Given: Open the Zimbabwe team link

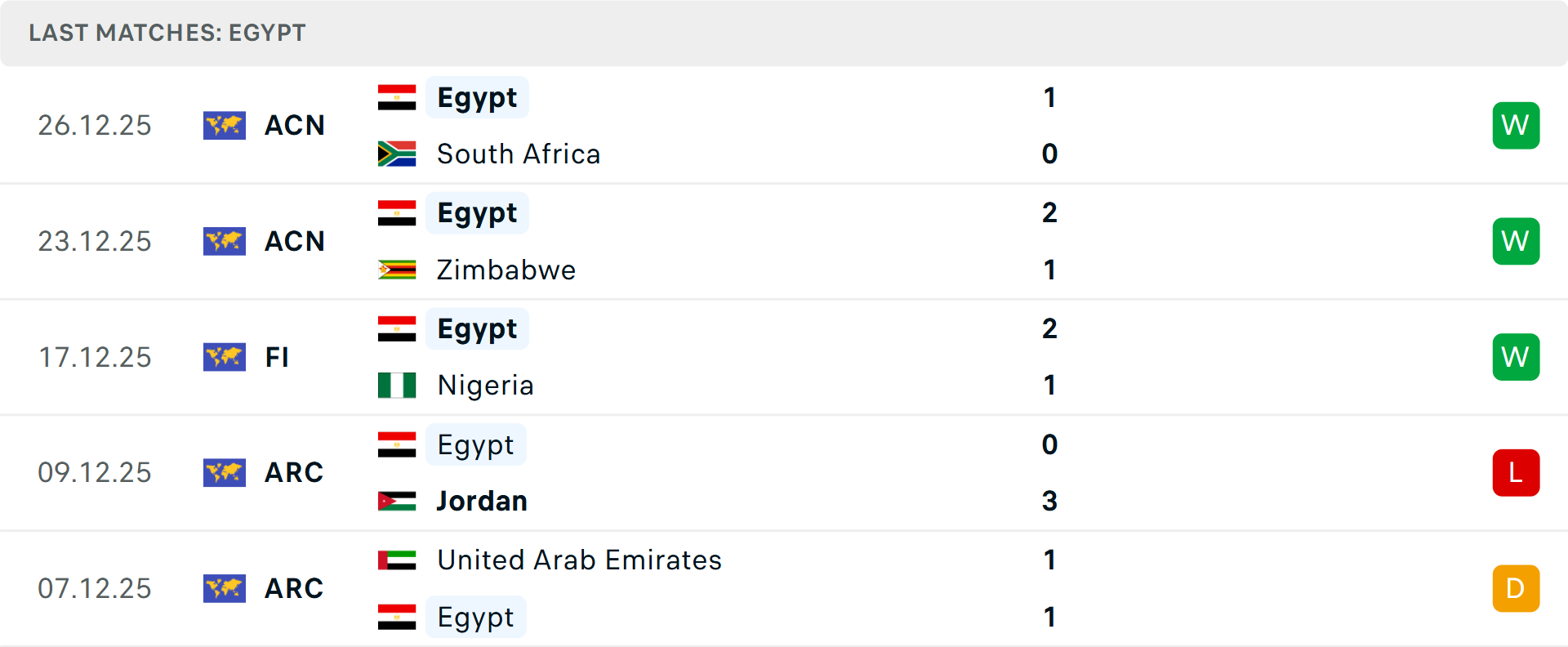Looking at the screenshot, I should point(506,270).
